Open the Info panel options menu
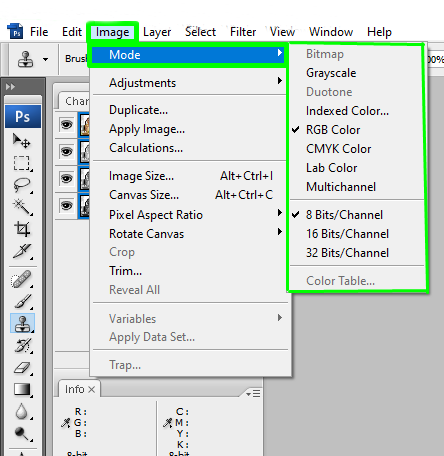 [x=253, y=393]
